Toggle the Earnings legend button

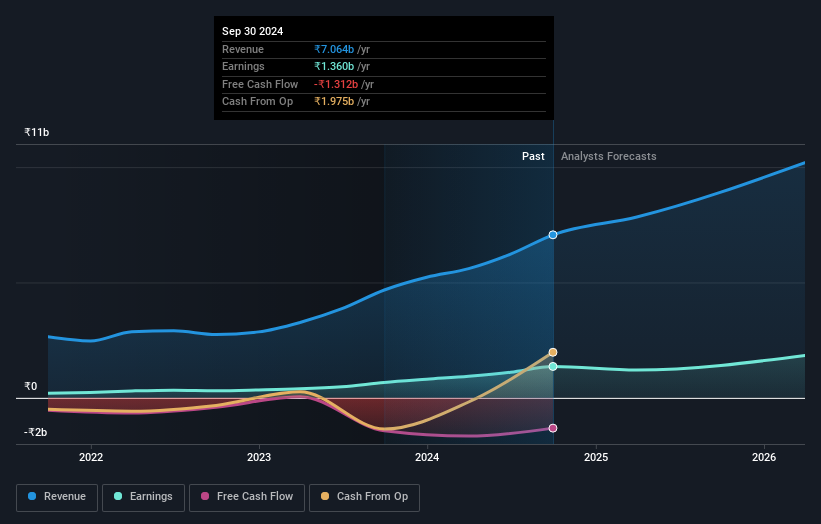coord(143,497)
